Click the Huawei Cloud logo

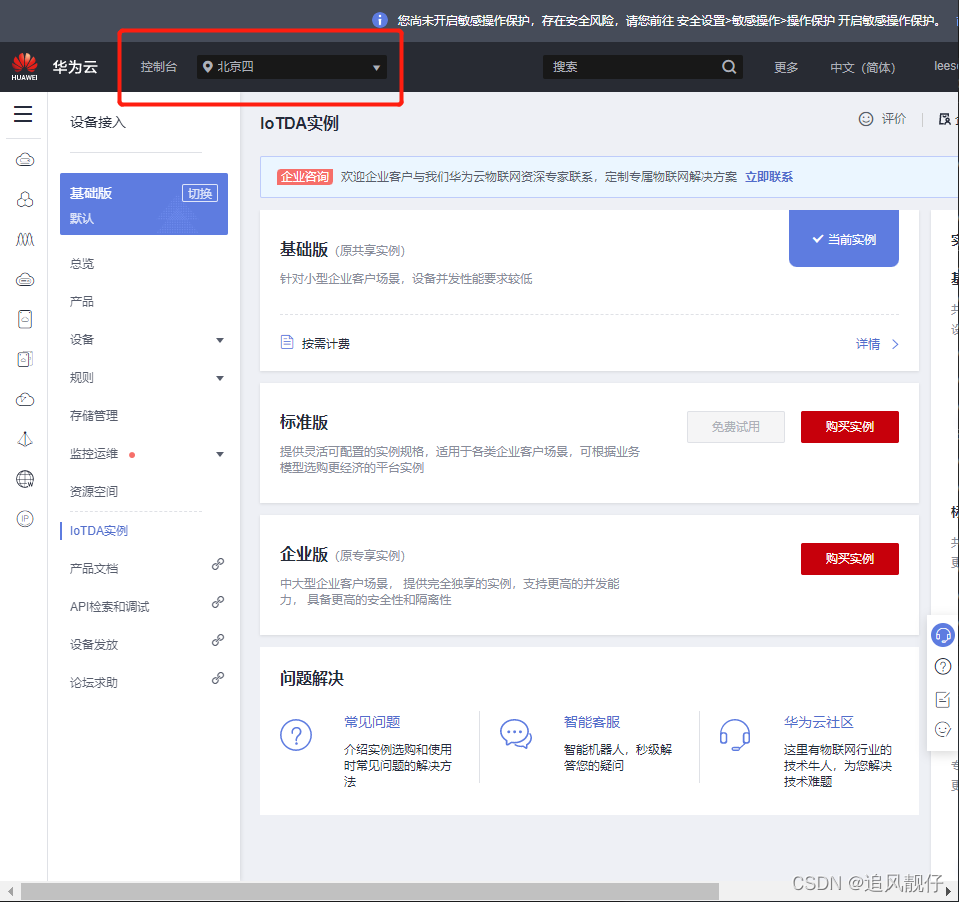[24, 67]
